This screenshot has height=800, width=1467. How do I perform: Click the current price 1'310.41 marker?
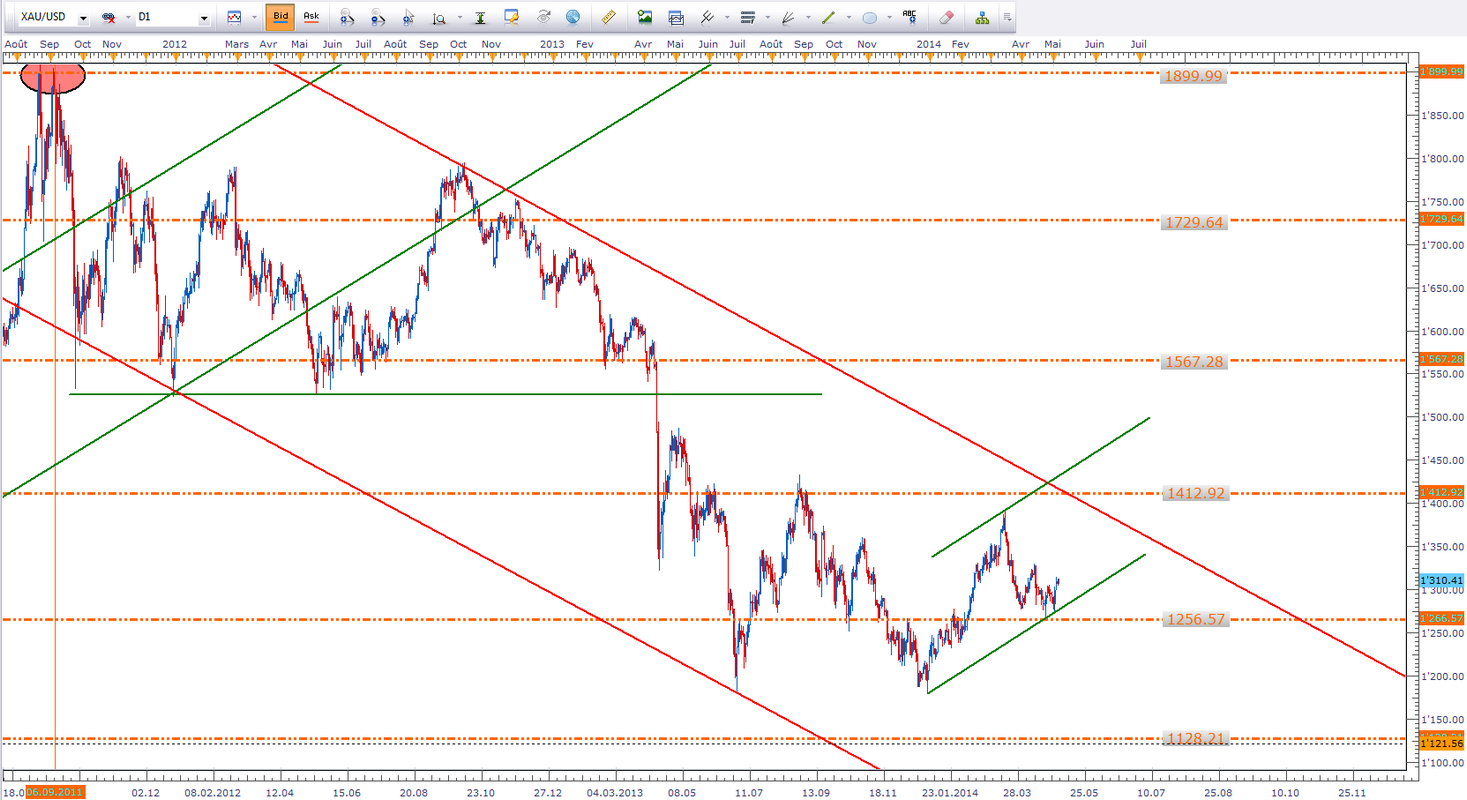(1441, 579)
